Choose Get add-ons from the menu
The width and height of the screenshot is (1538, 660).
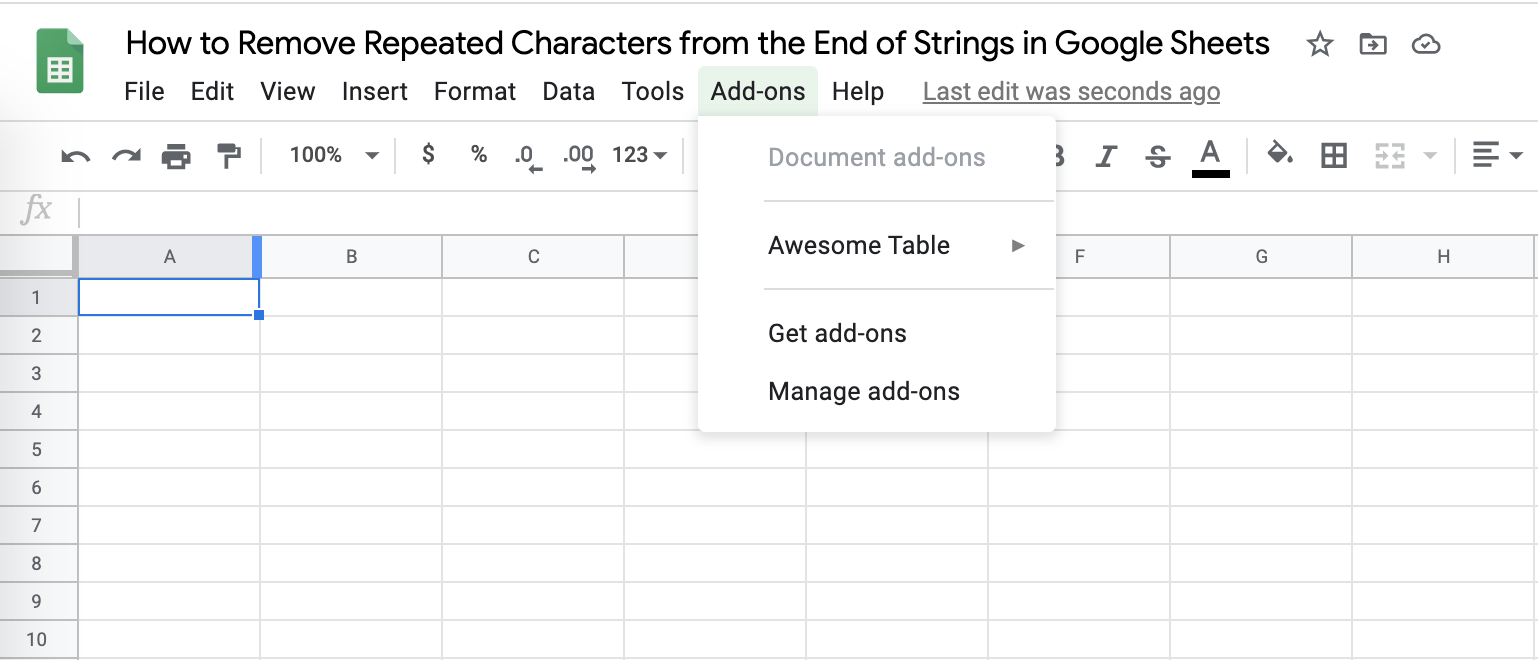coord(837,334)
